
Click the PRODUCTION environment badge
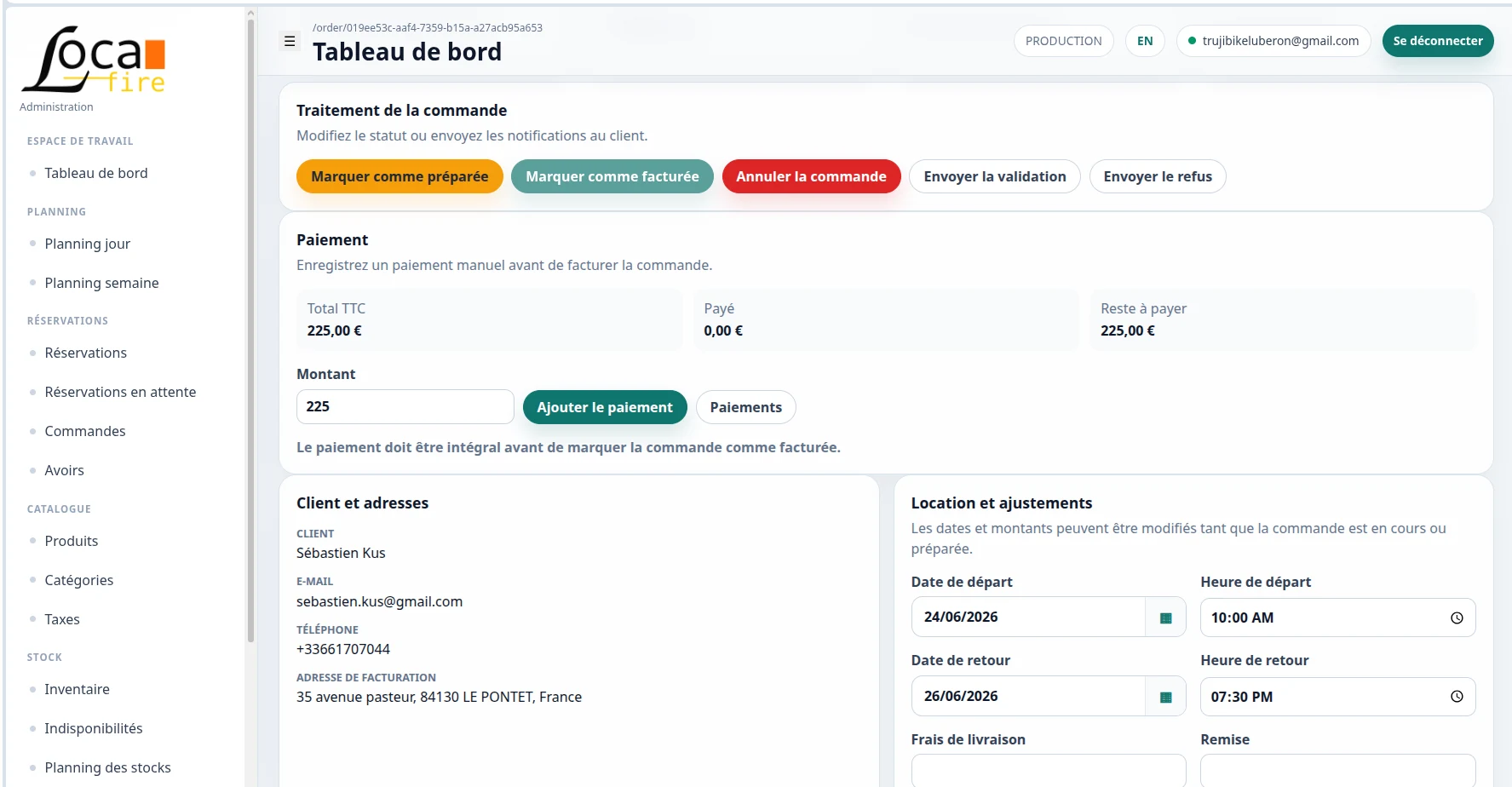click(1064, 41)
